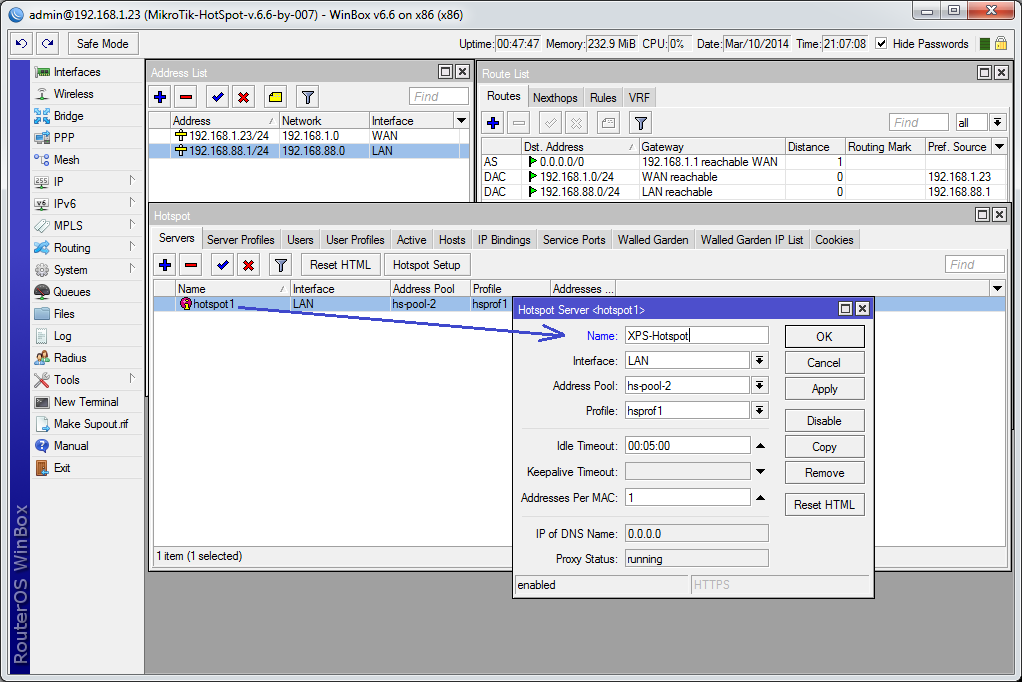The height and width of the screenshot is (682, 1022).
Task: Expand the Routing submenu
Action: pos(132,246)
